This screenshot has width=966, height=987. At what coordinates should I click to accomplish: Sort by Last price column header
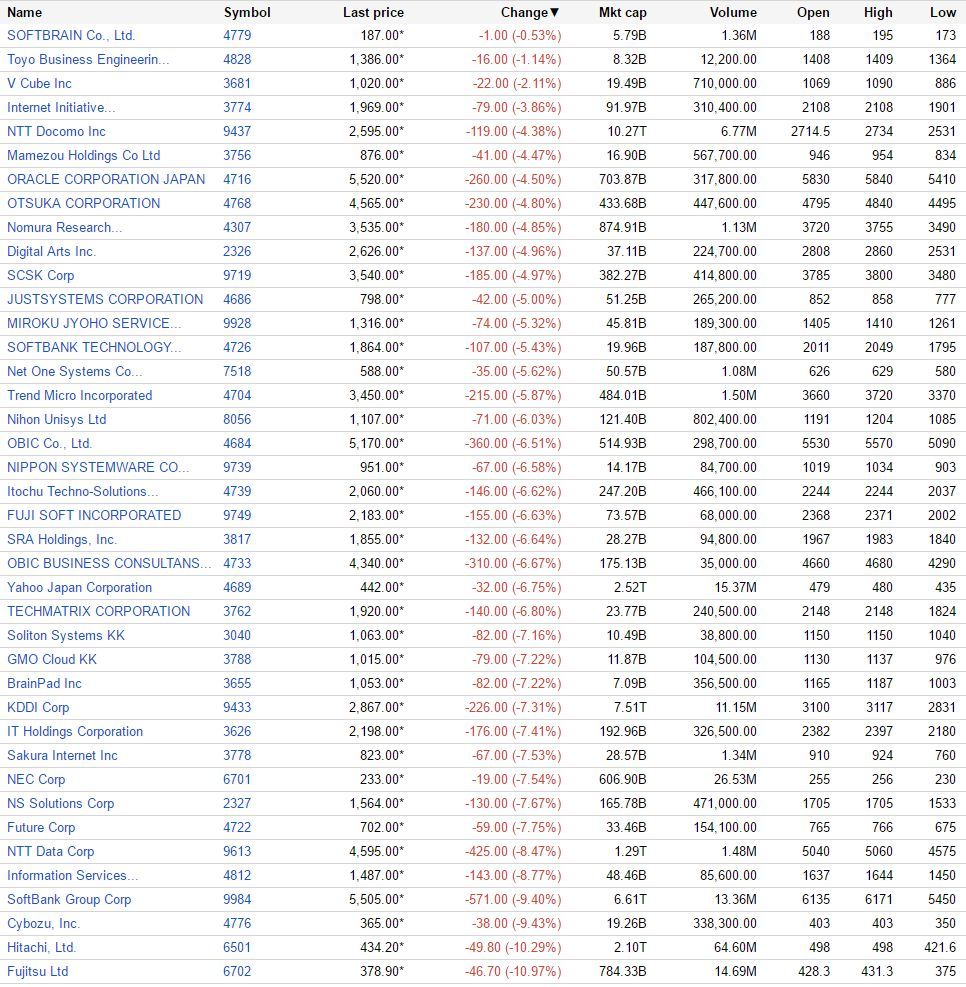[x=373, y=13]
